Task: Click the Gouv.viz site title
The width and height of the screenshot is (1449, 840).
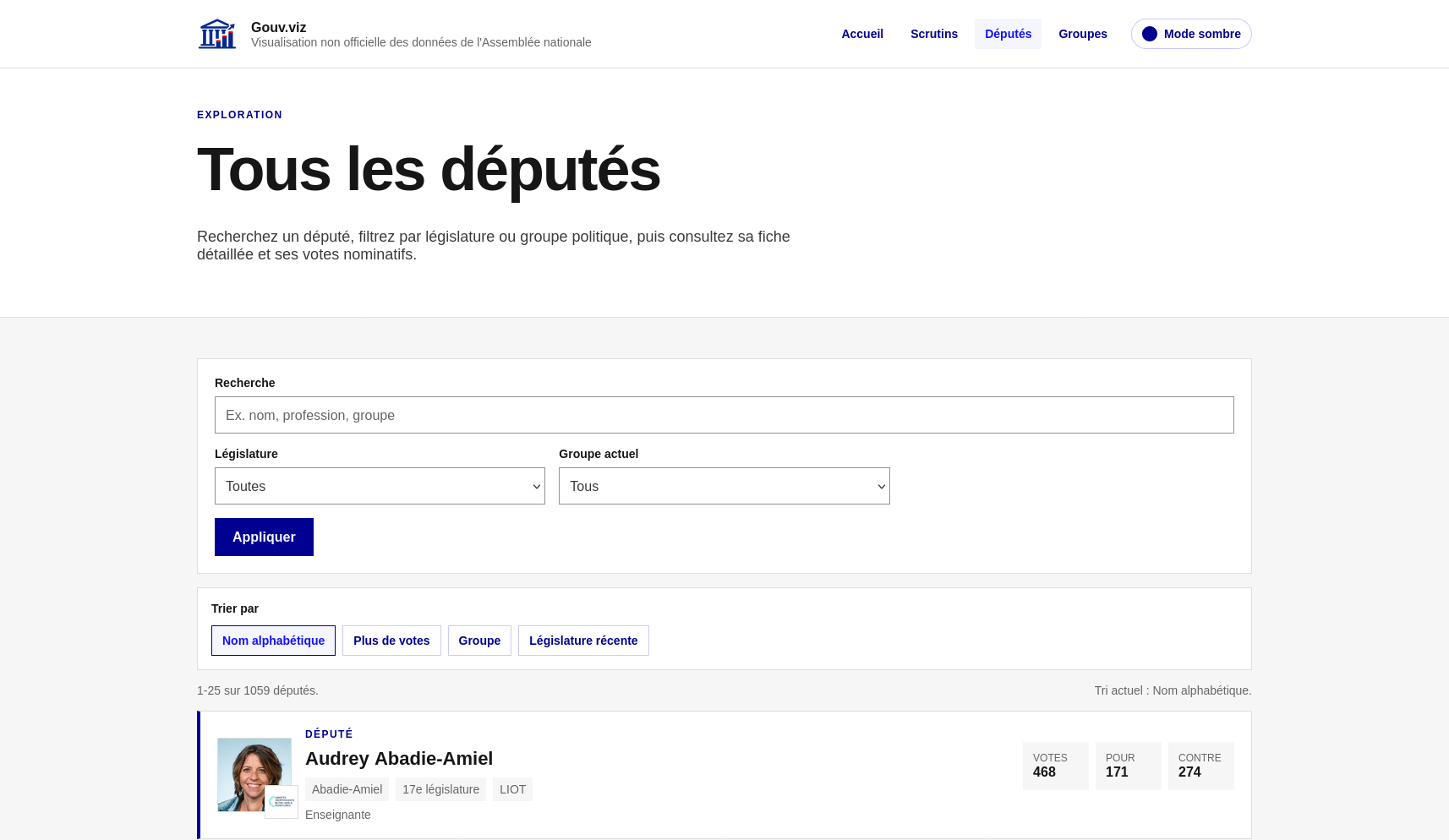Action: click(278, 27)
